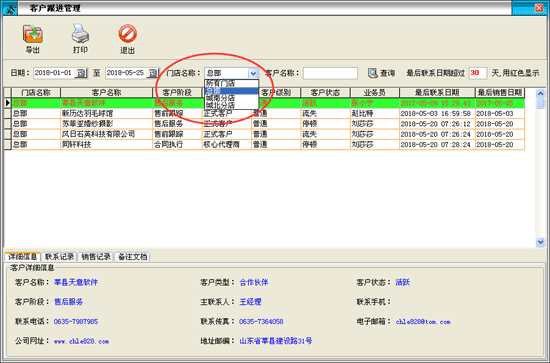Open the website link www.chle828.com

pyautogui.click(x=81, y=341)
